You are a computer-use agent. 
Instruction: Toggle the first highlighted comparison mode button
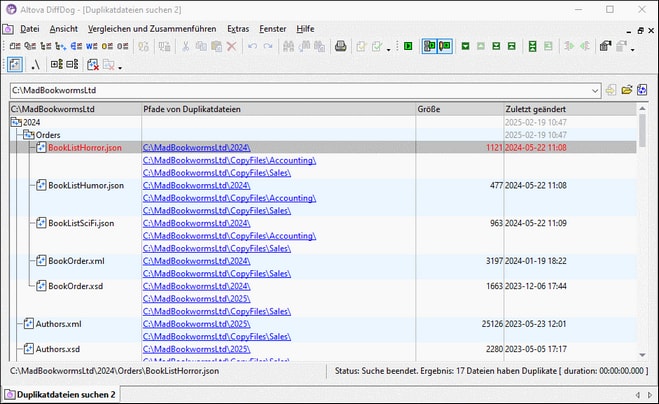click(x=430, y=46)
